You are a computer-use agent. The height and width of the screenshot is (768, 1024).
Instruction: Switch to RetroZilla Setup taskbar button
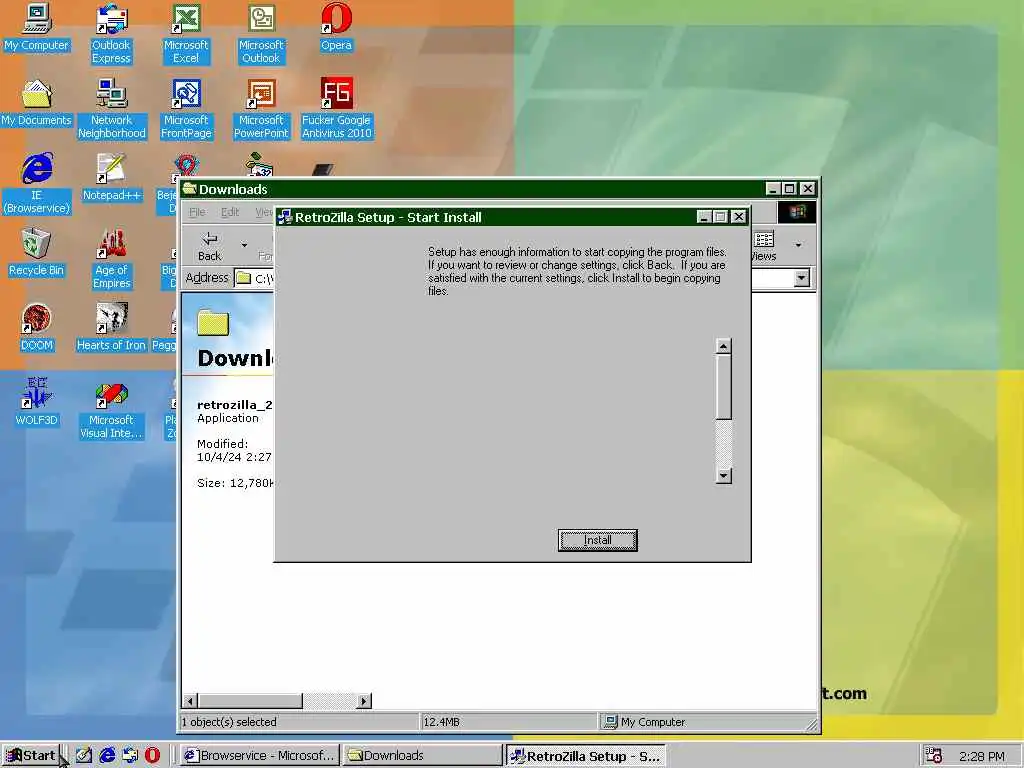pos(585,756)
